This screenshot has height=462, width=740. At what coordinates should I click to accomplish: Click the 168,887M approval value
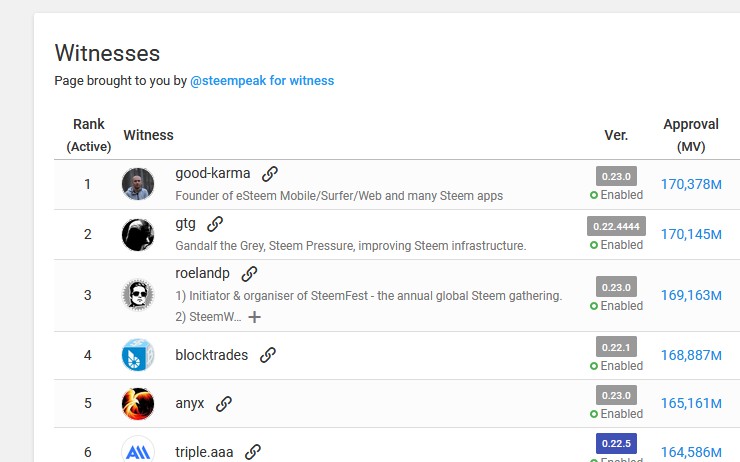[691, 355]
